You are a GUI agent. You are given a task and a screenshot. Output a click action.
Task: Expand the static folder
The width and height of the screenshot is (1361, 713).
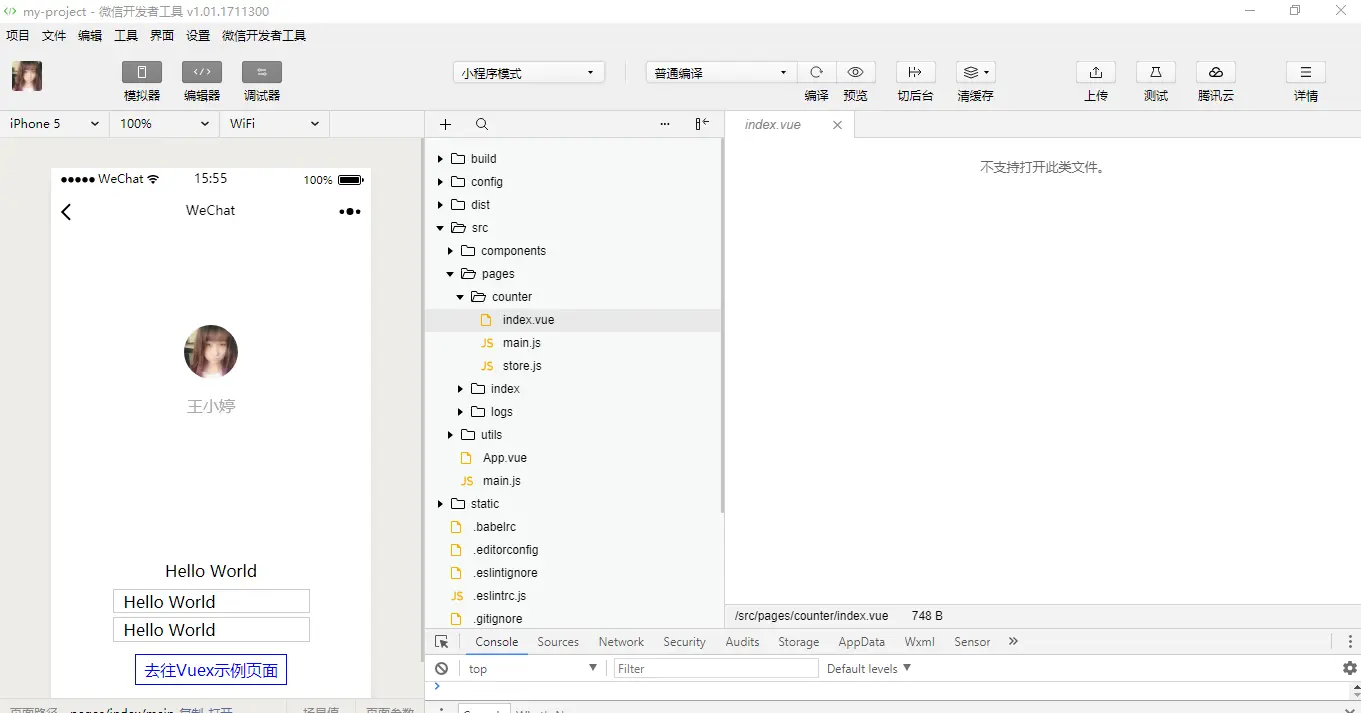click(x=440, y=504)
